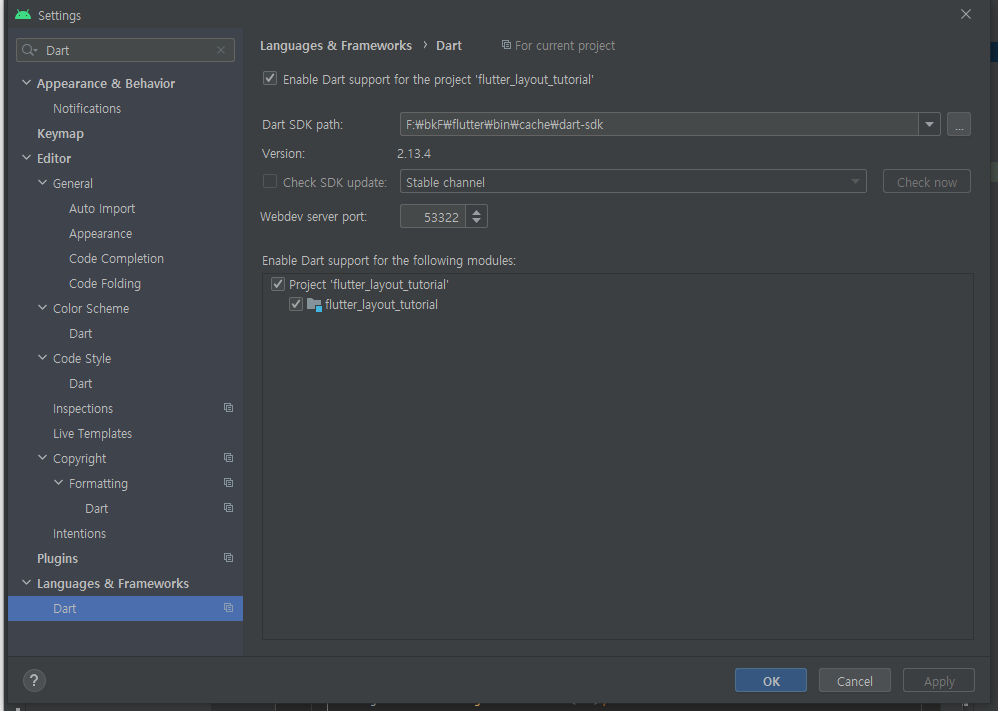Click the Apply button
The width and height of the screenshot is (998, 711).
(x=939, y=680)
